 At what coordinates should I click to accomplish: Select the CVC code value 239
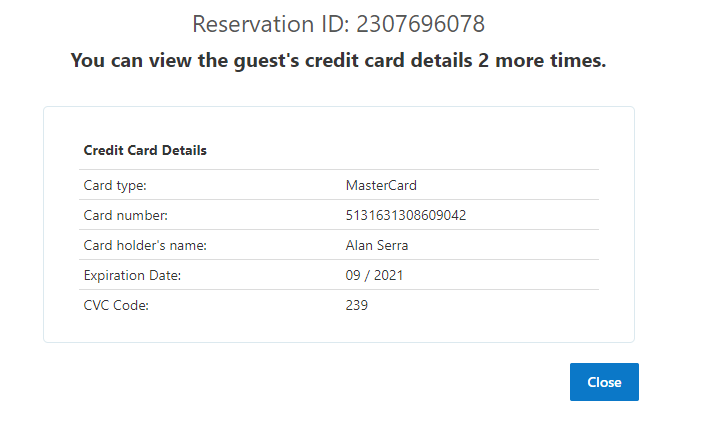[x=356, y=305]
